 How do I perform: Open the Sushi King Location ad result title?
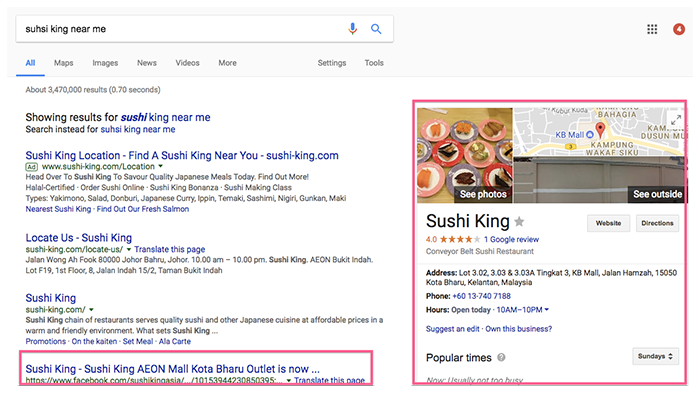tap(182, 155)
